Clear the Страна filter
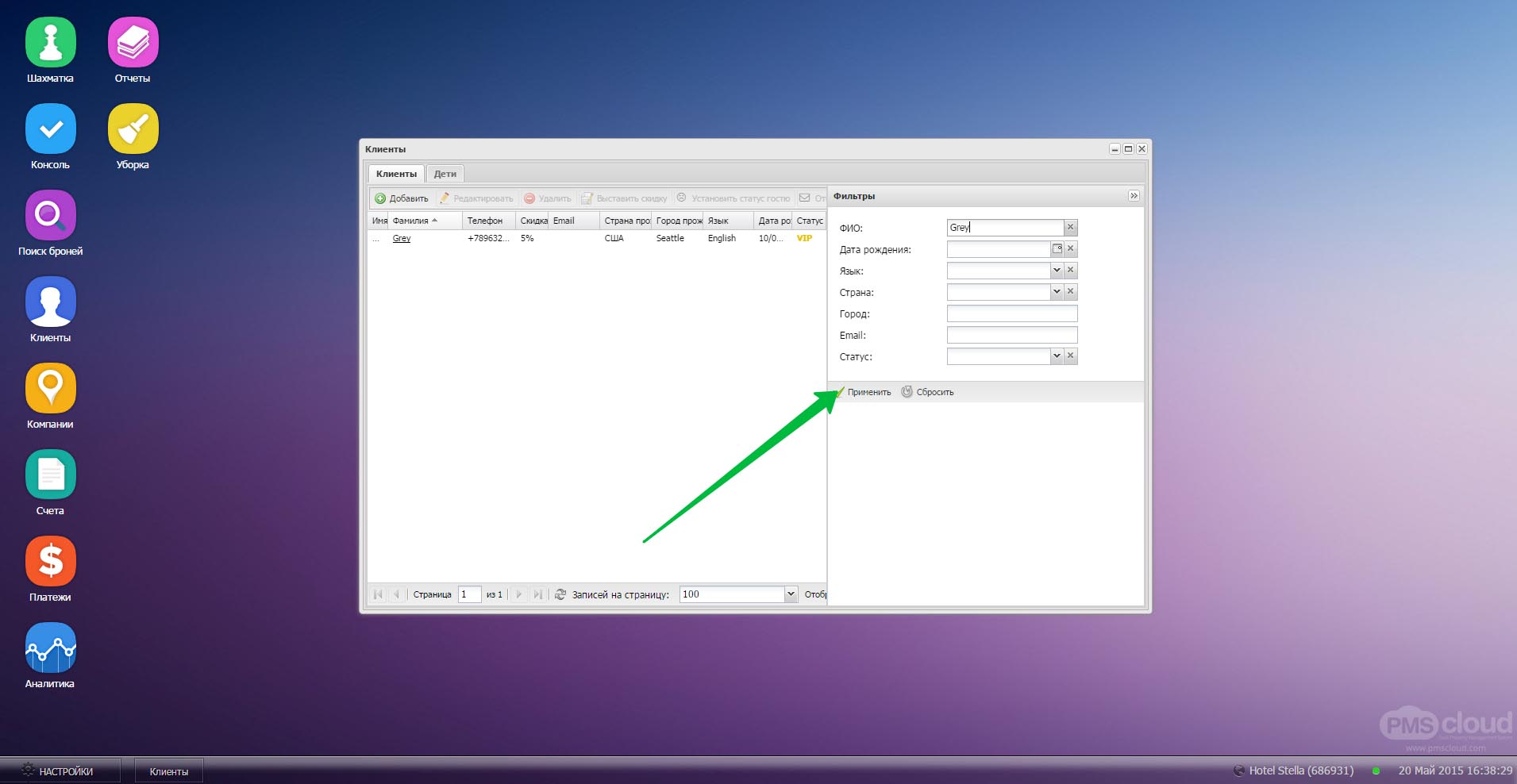This screenshot has width=1517, height=784. point(1070,292)
